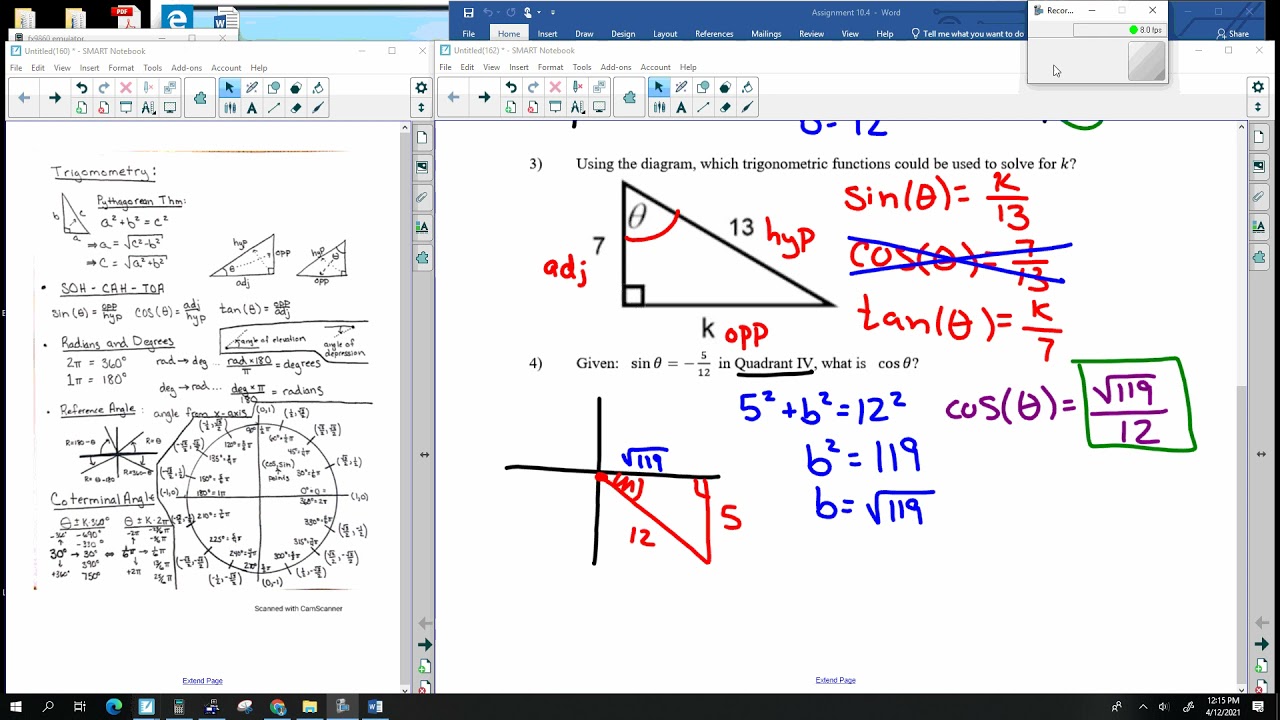Screen dimensions: 1280x720
Task: Go to next page in right Notebook window
Action: click(484, 97)
